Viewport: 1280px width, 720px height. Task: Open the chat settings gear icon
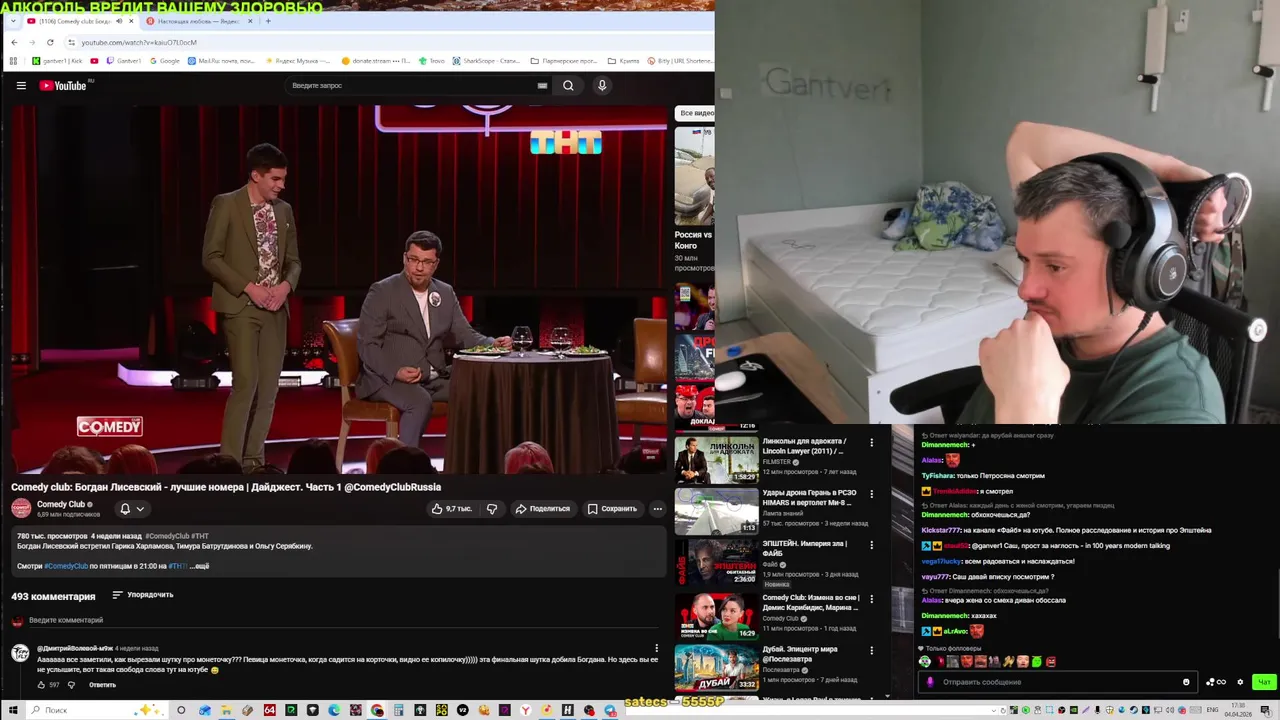click(1240, 682)
